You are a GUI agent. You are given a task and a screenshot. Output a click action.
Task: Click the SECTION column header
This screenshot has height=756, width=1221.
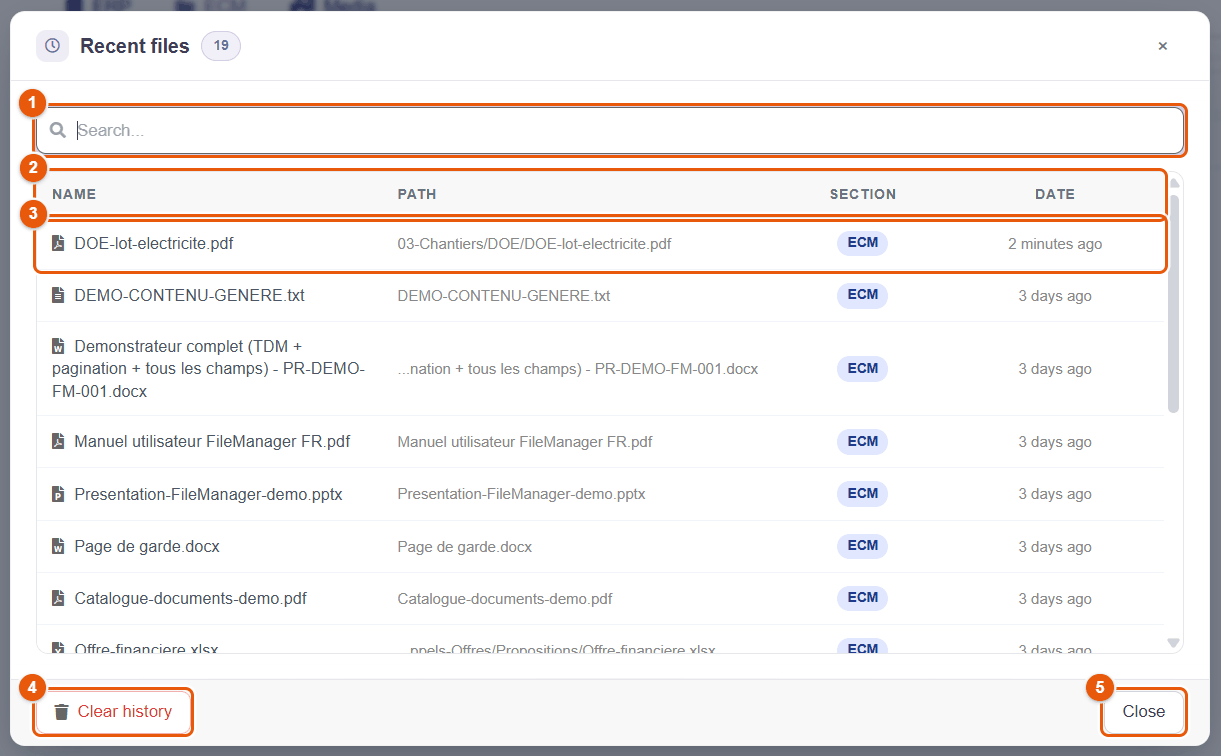863,194
